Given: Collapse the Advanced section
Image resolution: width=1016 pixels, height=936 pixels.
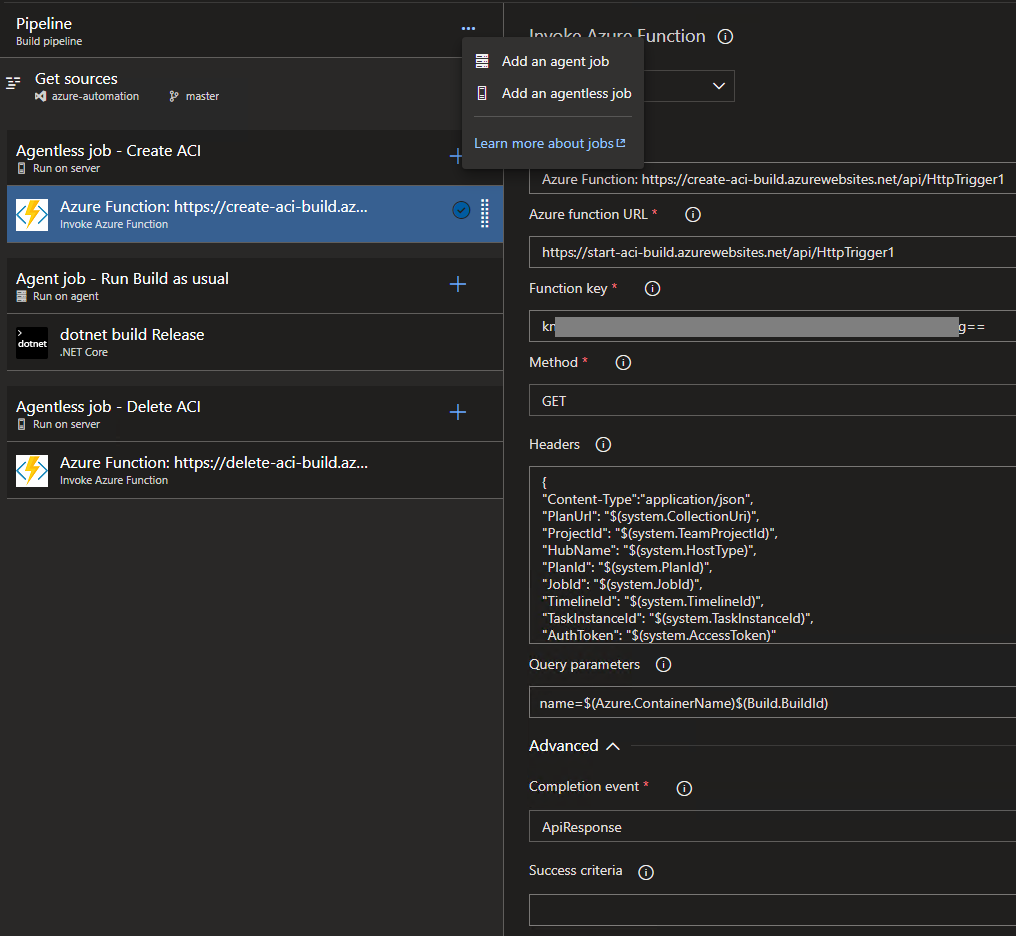Looking at the screenshot, I should (x=574, y=746).
